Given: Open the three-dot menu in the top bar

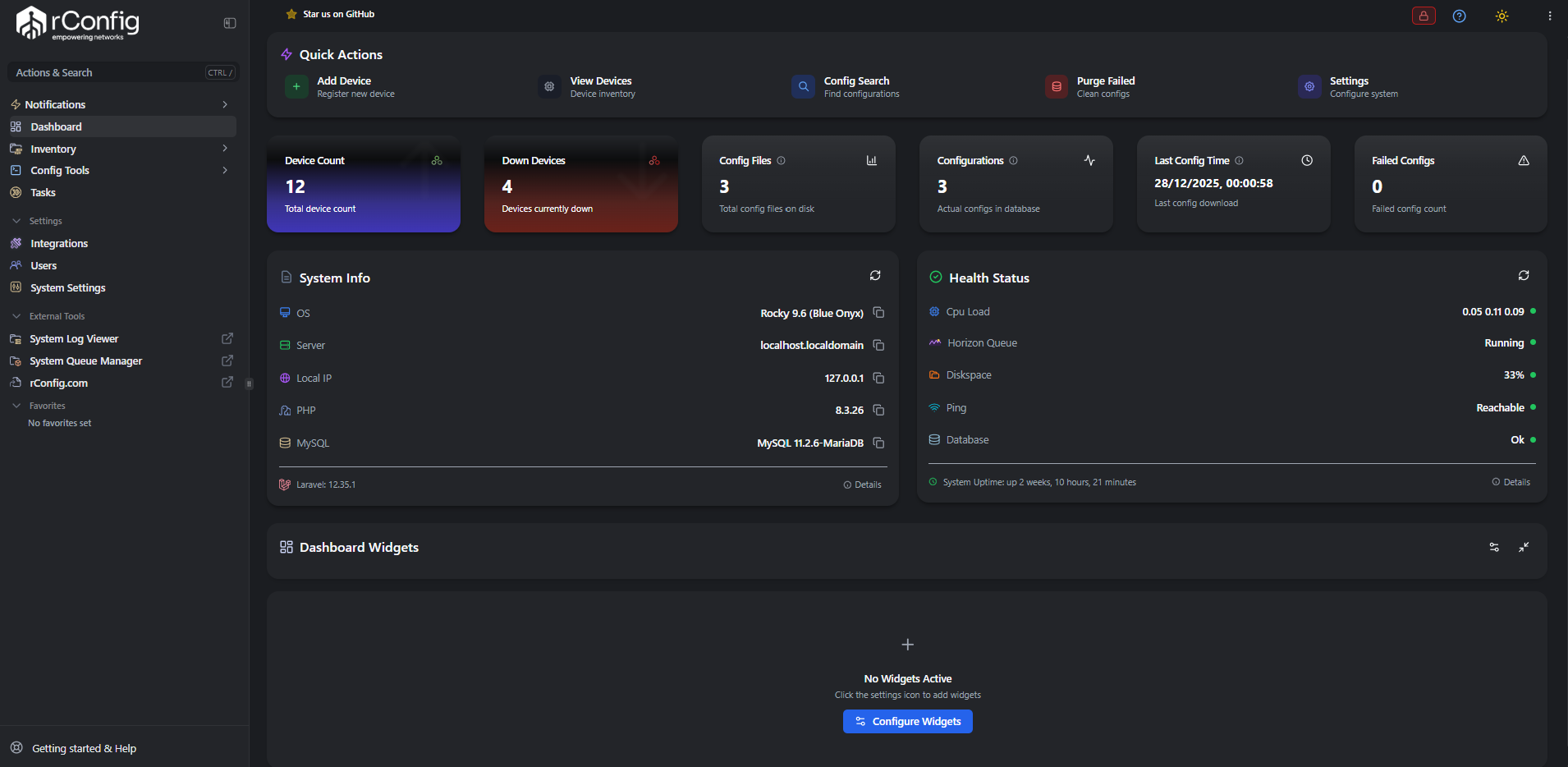Looking at the screenshot, I should click(1549, 16).
